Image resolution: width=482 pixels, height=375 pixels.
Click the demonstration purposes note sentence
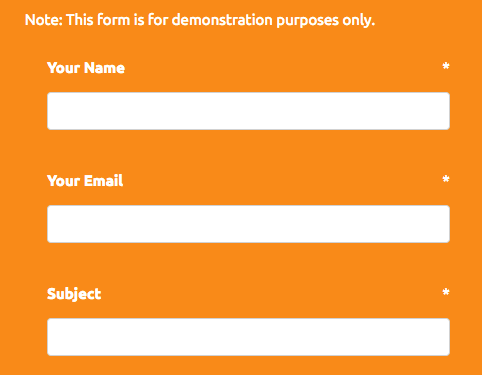tap(200, 20)
